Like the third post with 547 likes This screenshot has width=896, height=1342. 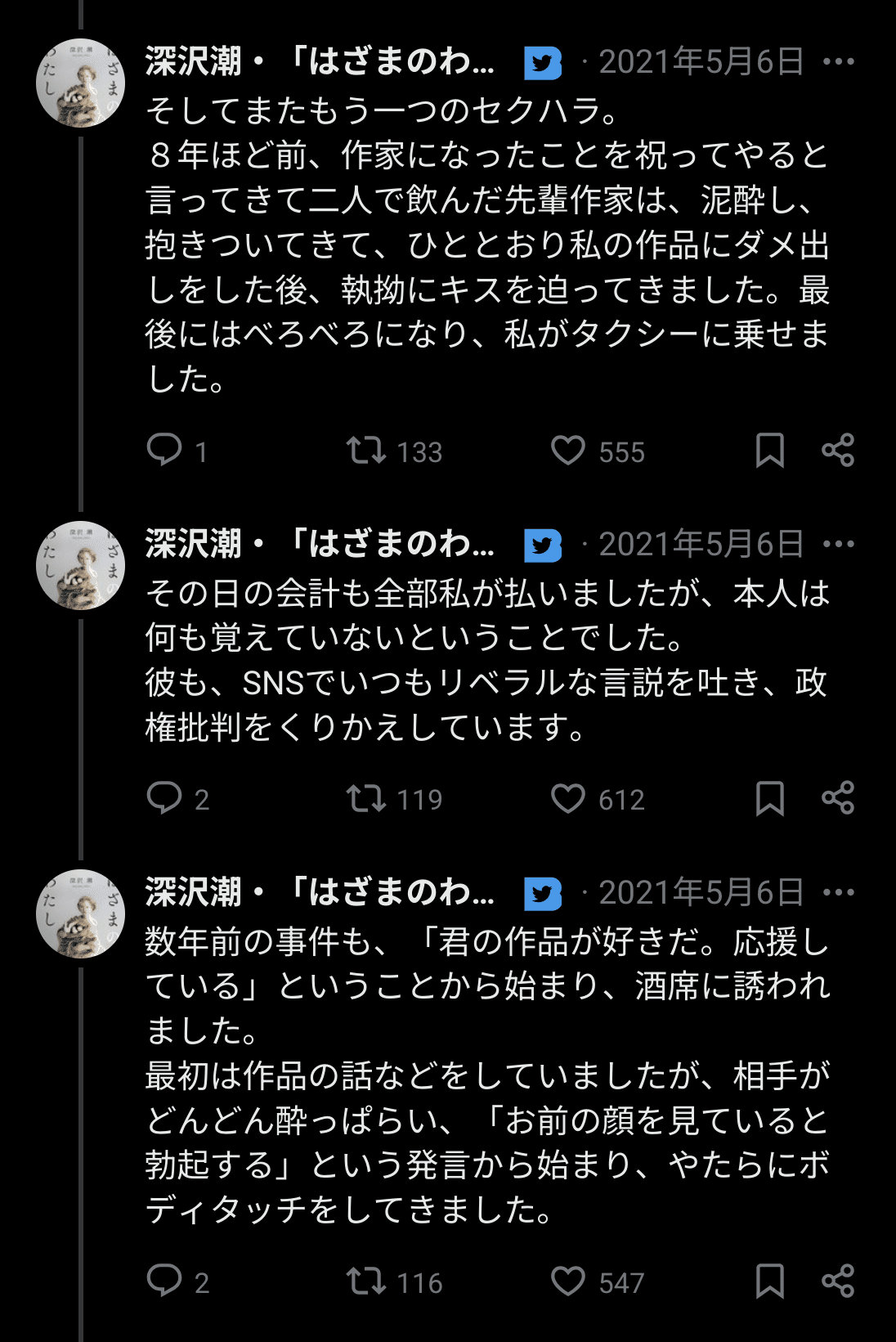point(568,1281)
